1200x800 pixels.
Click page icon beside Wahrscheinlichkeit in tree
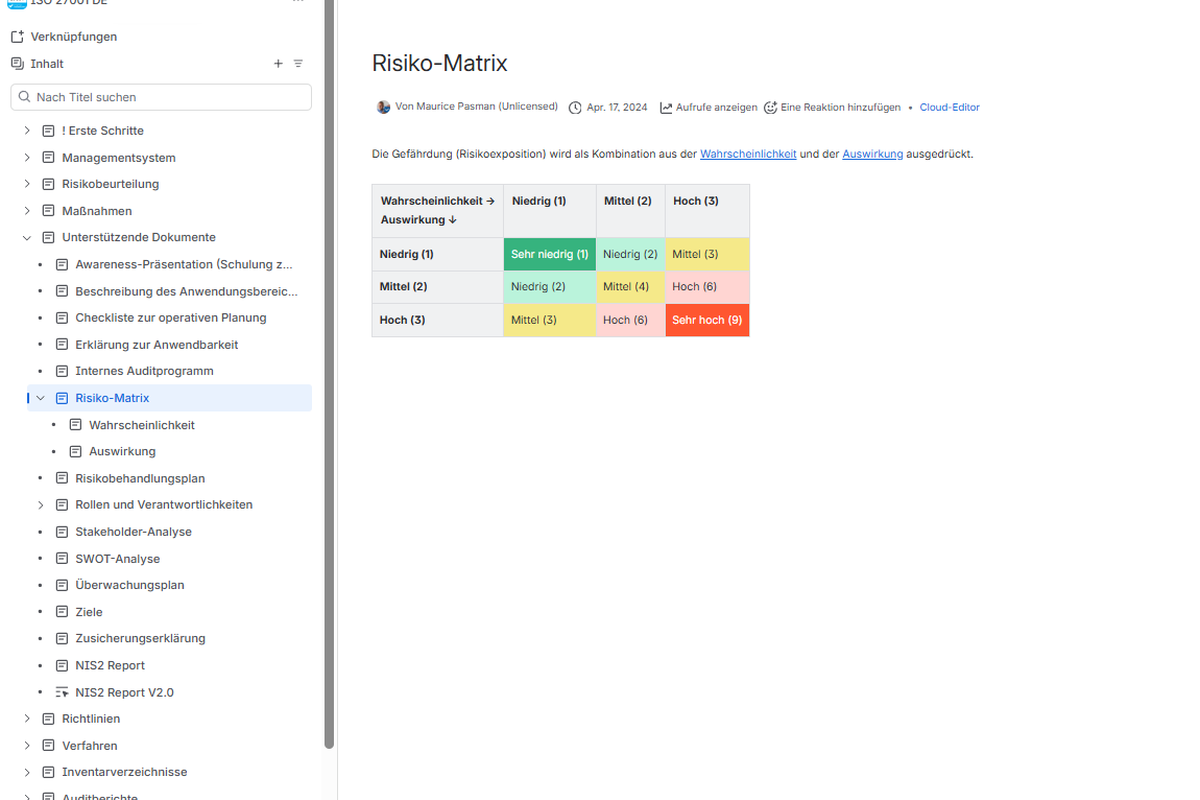[x=76, y=425]
